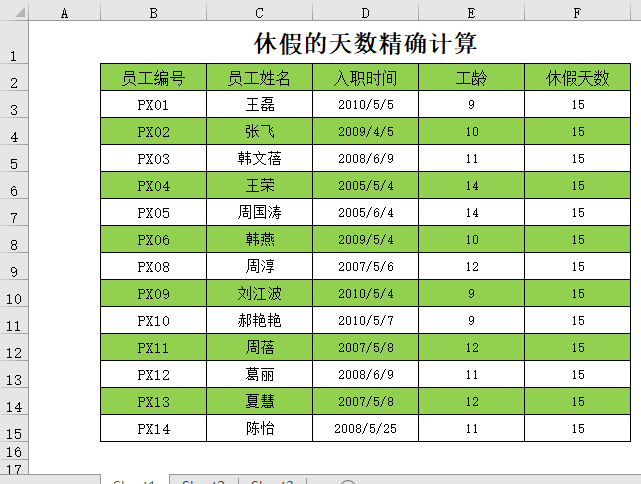Image resolution: width=641 pixels, height=484 pixels.
Task: Switch to the Sheet2 tab
Action: 203,481
